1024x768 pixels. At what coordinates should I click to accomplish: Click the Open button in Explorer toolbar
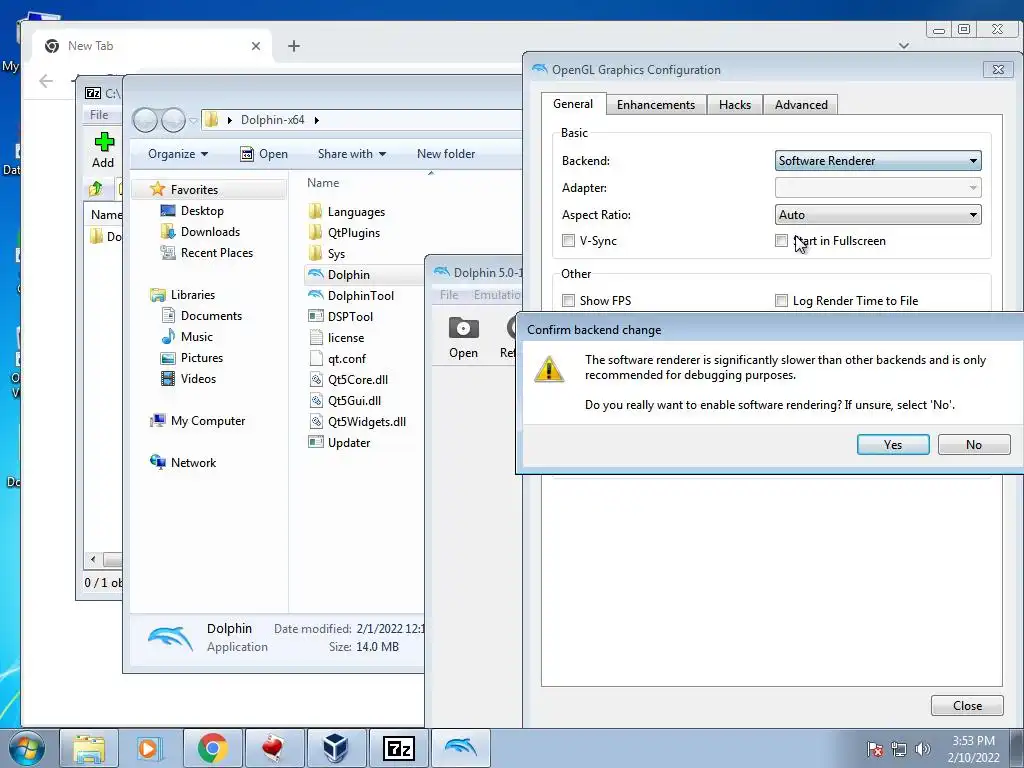coord(264,154)
